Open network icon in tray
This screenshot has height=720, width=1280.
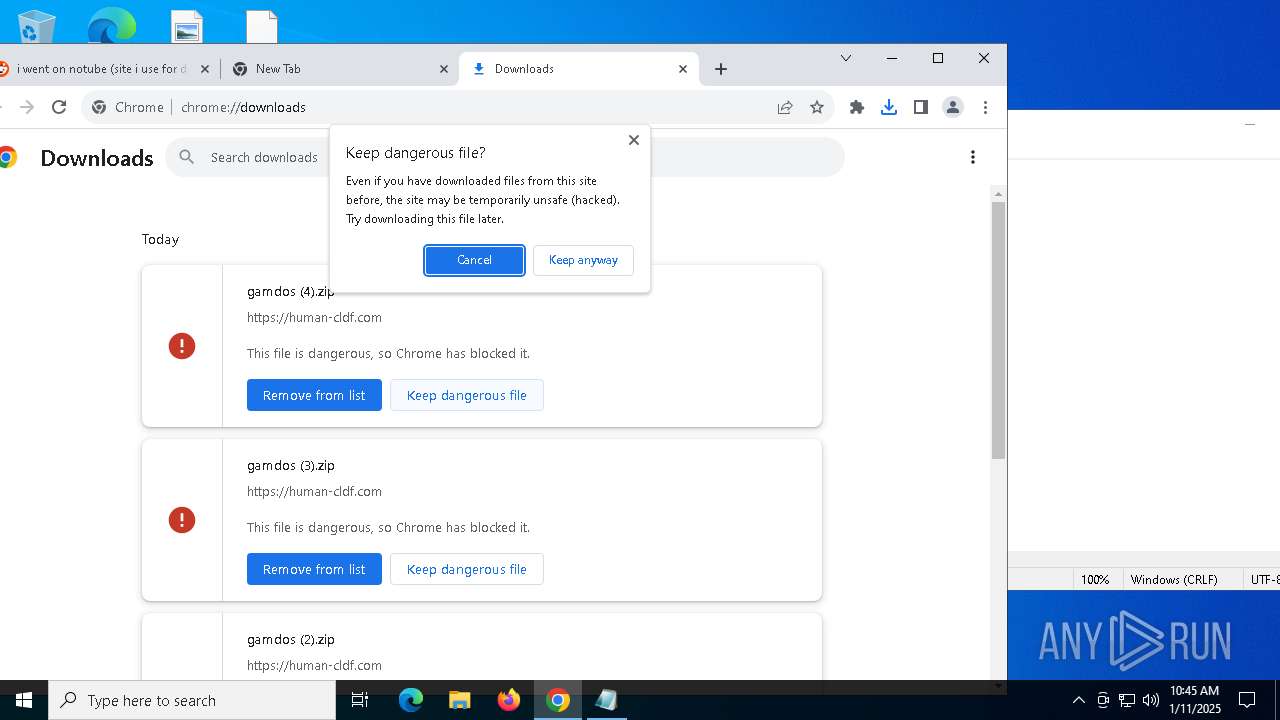(1127, 700)
